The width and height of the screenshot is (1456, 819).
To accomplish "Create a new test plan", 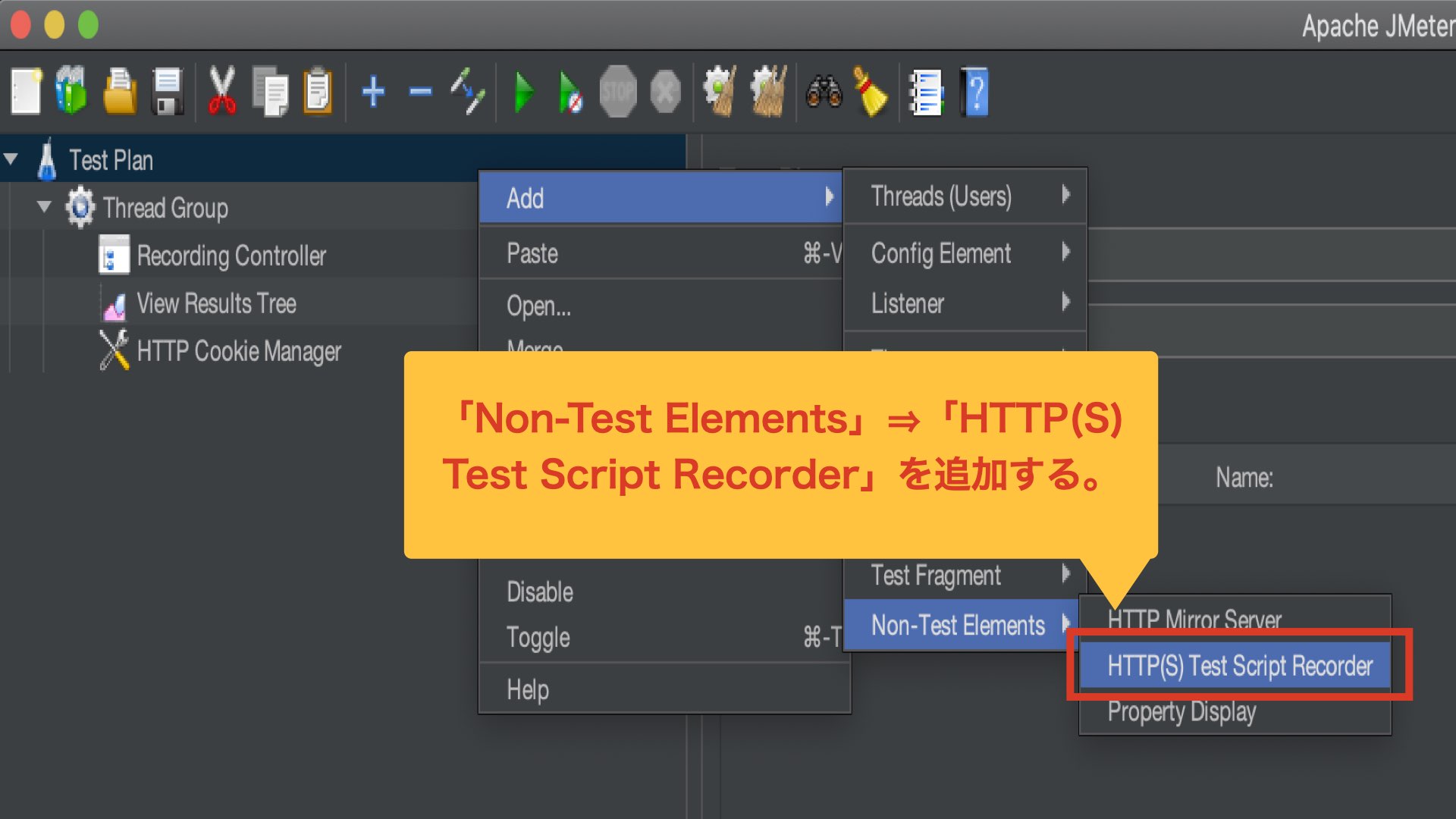I will 25,91.
